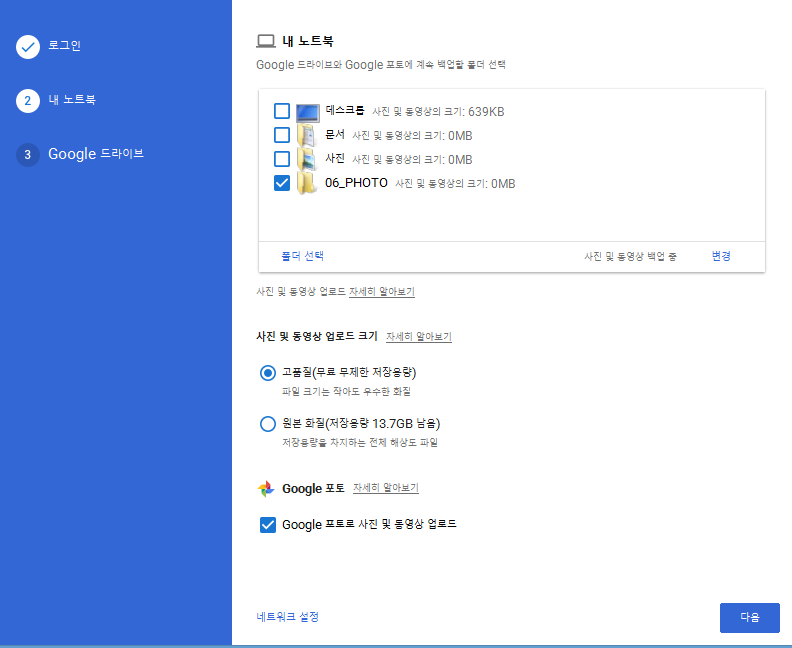Enable the 사진 folder checkbox
The image size is (792, 648).
click(282, 159)
